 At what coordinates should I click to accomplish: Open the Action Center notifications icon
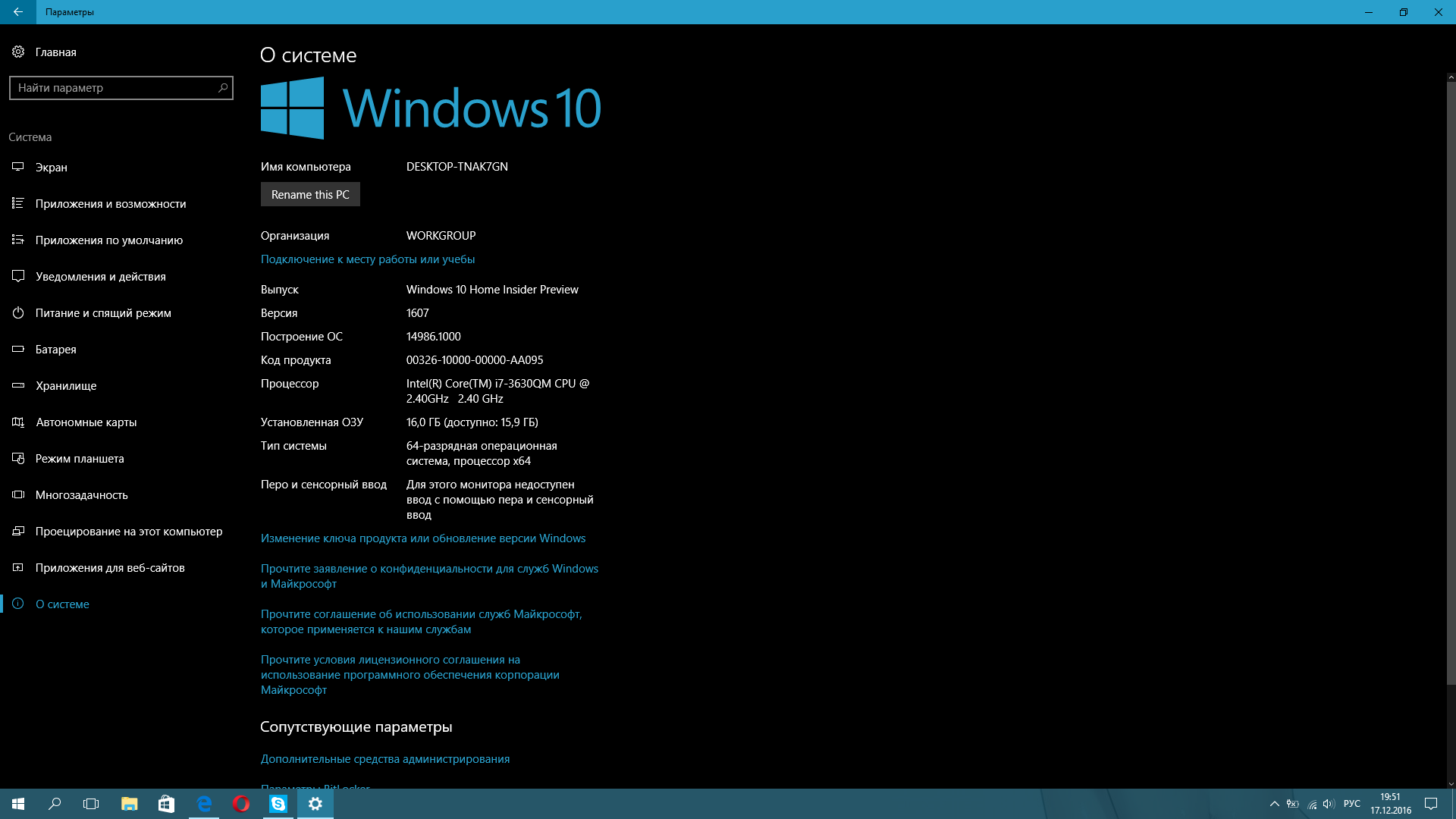pyautogui.click(x=1431, y=804)
